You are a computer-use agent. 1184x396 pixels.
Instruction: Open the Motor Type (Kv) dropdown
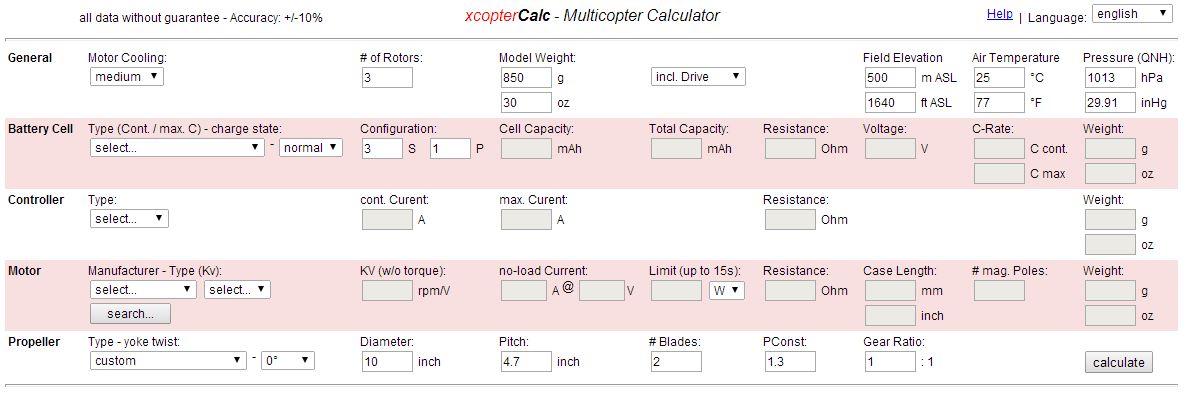click(237, 289)
